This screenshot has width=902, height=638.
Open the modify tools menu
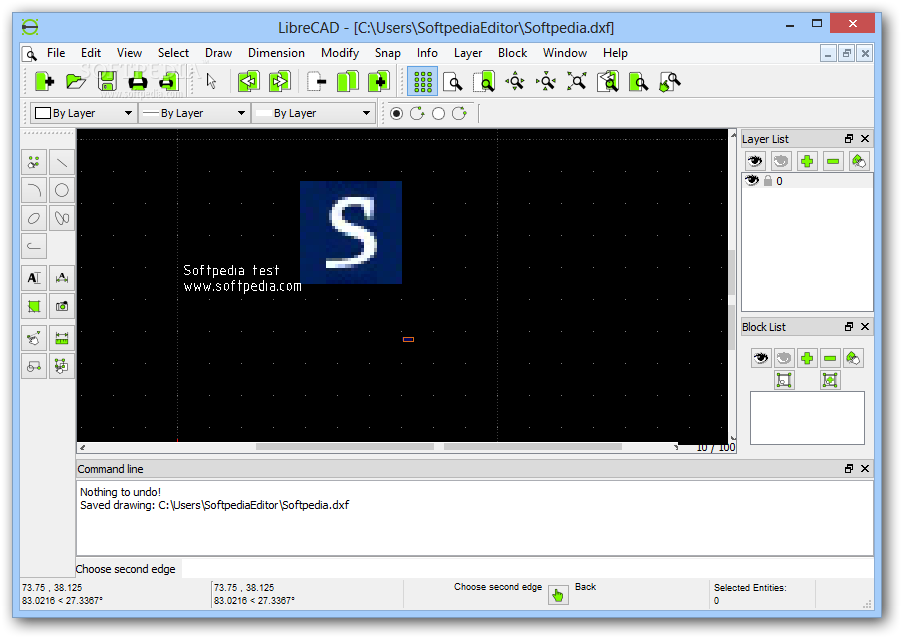34,338
